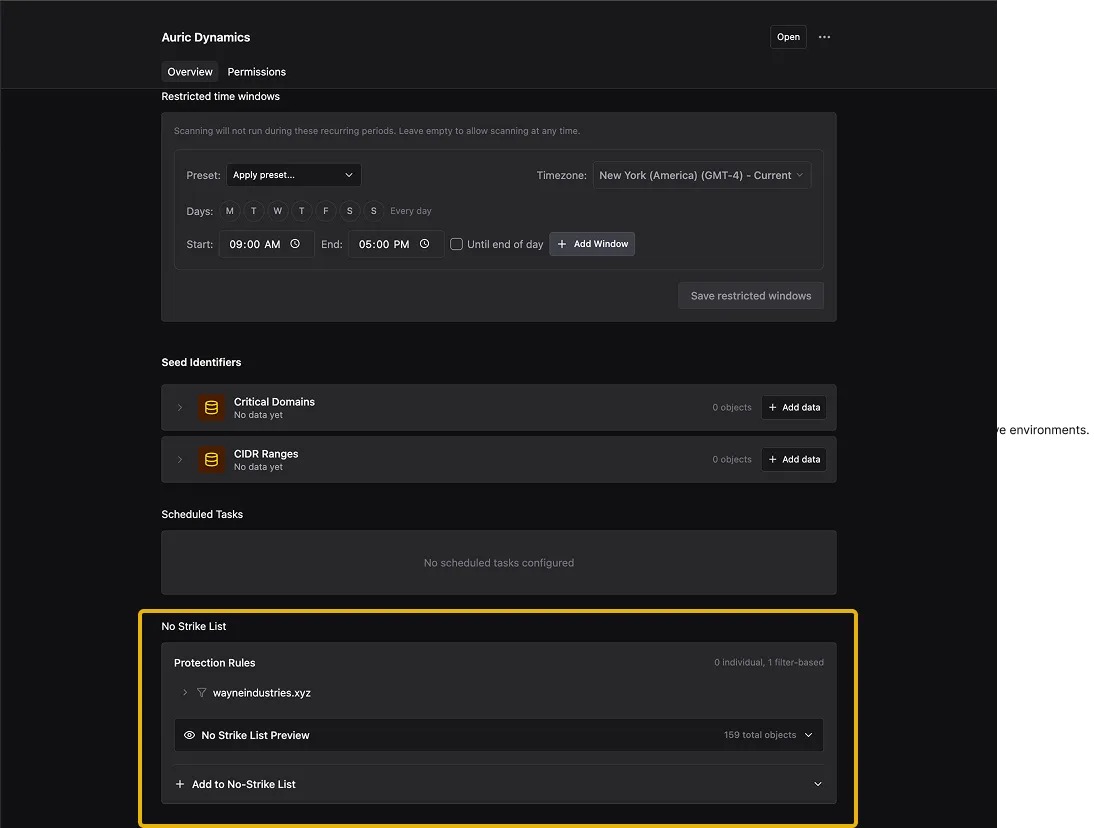Expand No Strike List Preview chevron
This screenshot has height=828, width=1094.
809,735
